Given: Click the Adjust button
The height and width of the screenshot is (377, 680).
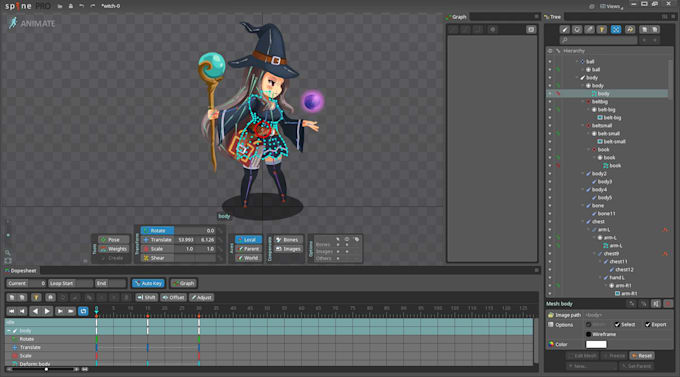Looking at the screenshot, I should pyautogui.click(x=201, y=297).
